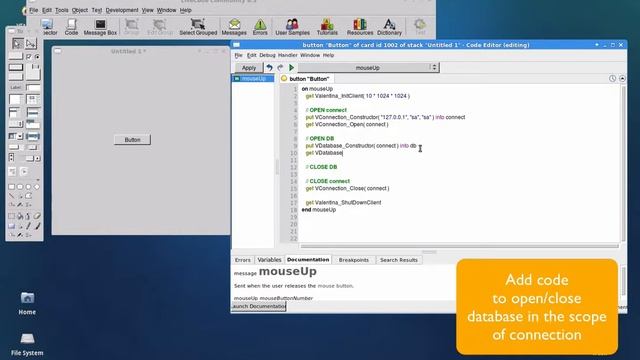The height and width of the screenshot is (360, 640).
Task: Click Apply button in Code Editor
Action: coord(249,68)
